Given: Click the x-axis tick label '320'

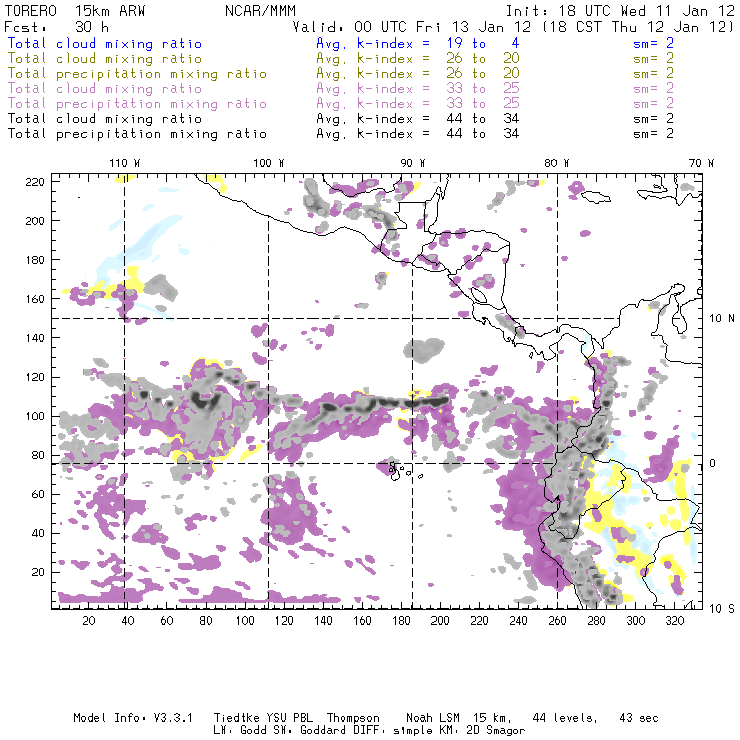Looking at the screenshot, I should tap(674, 621).
